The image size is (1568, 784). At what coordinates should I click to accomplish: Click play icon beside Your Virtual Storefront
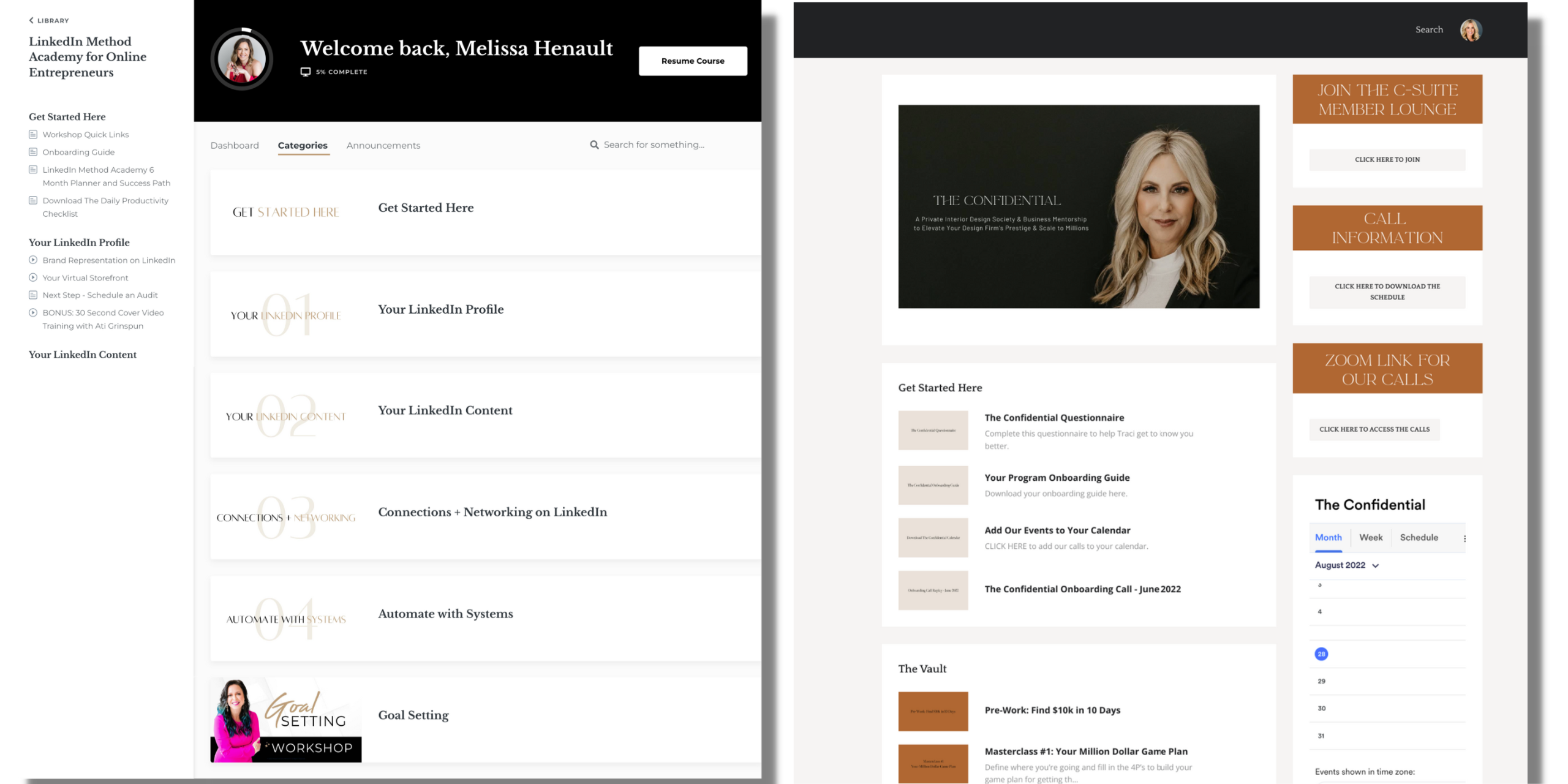[33, 277]
